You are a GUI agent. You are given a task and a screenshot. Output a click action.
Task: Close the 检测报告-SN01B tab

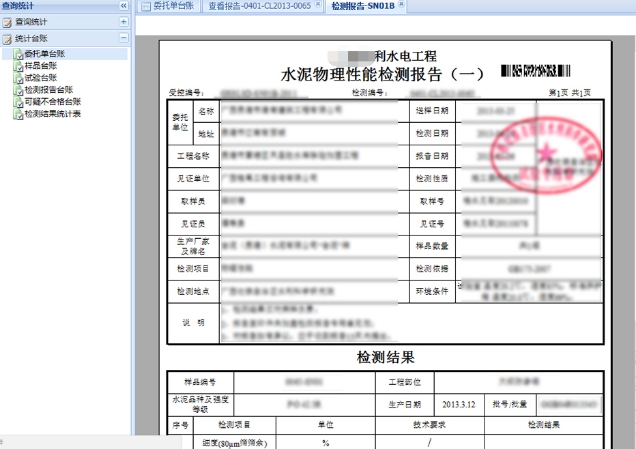pos(402,5)
